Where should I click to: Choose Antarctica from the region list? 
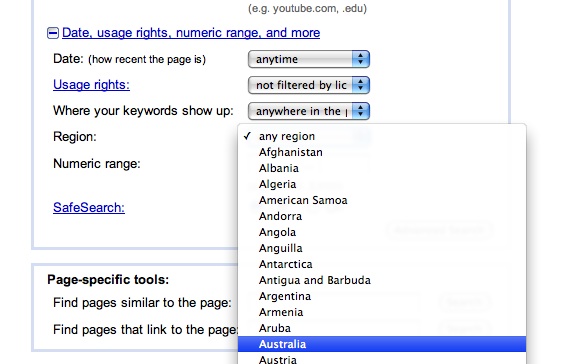pyautogui.click(x=382, y=264)
